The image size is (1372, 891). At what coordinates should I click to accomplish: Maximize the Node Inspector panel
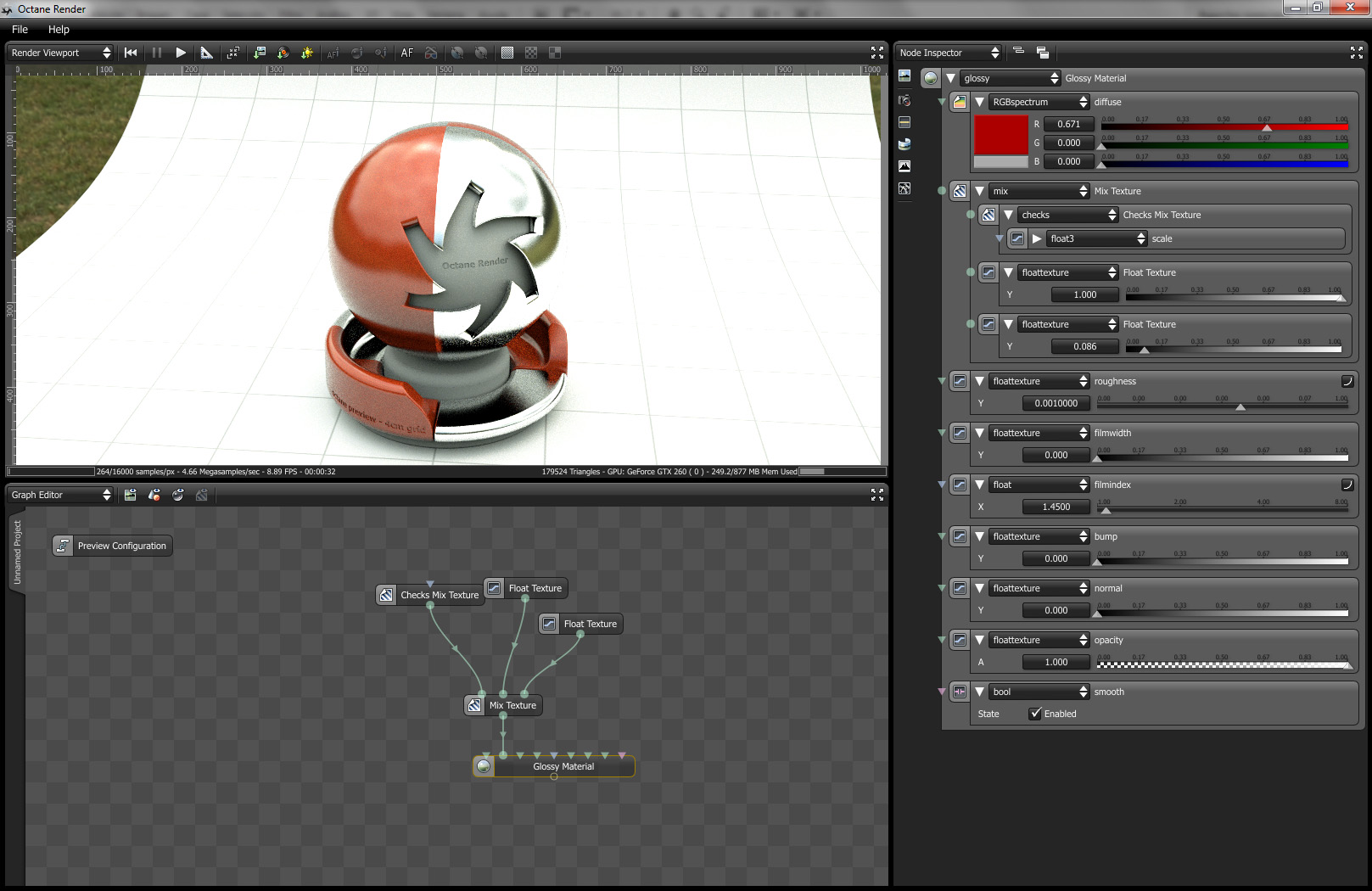coord(1356,53)
